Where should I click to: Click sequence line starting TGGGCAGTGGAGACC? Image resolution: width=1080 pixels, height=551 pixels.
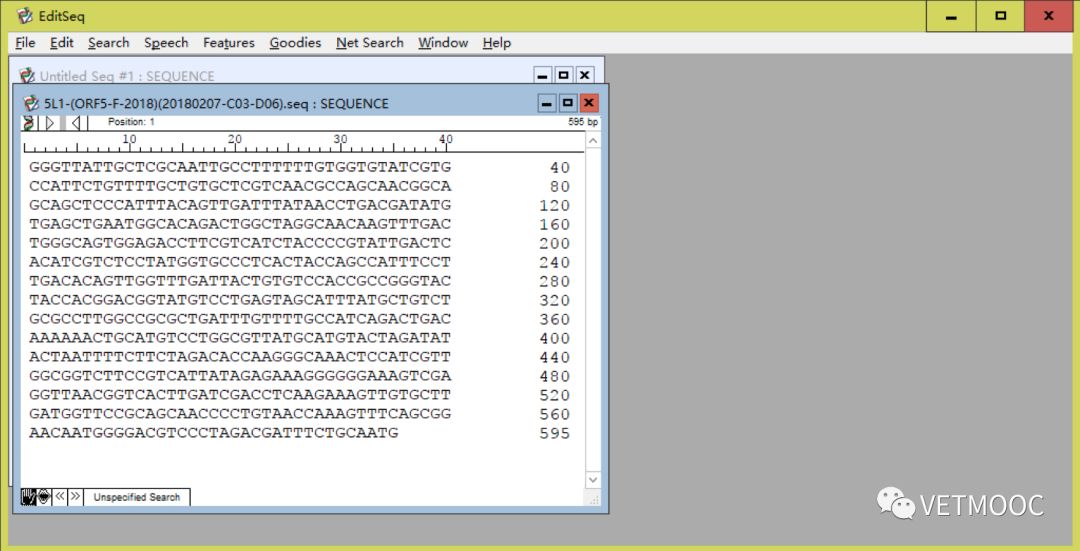240,243
